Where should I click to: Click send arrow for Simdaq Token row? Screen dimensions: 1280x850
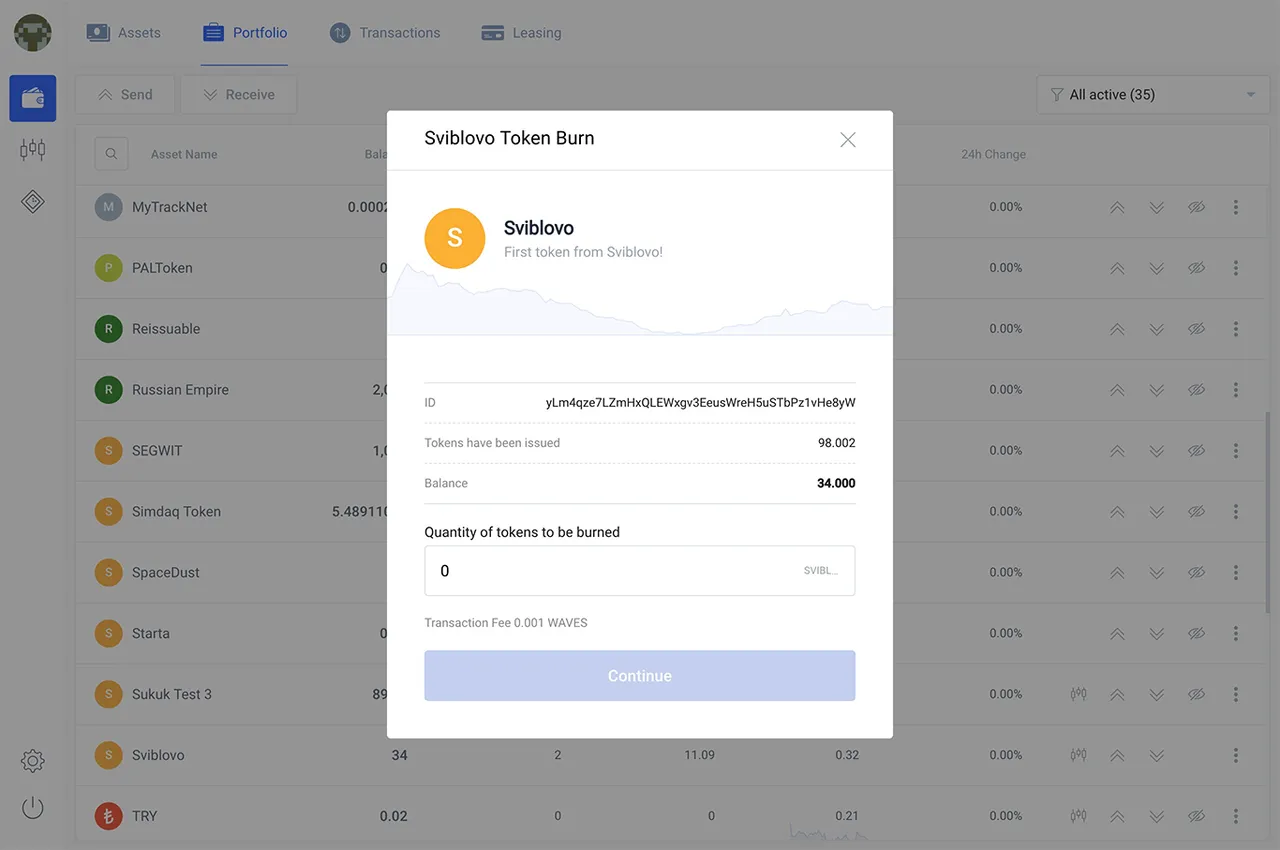pos(1117,512)
